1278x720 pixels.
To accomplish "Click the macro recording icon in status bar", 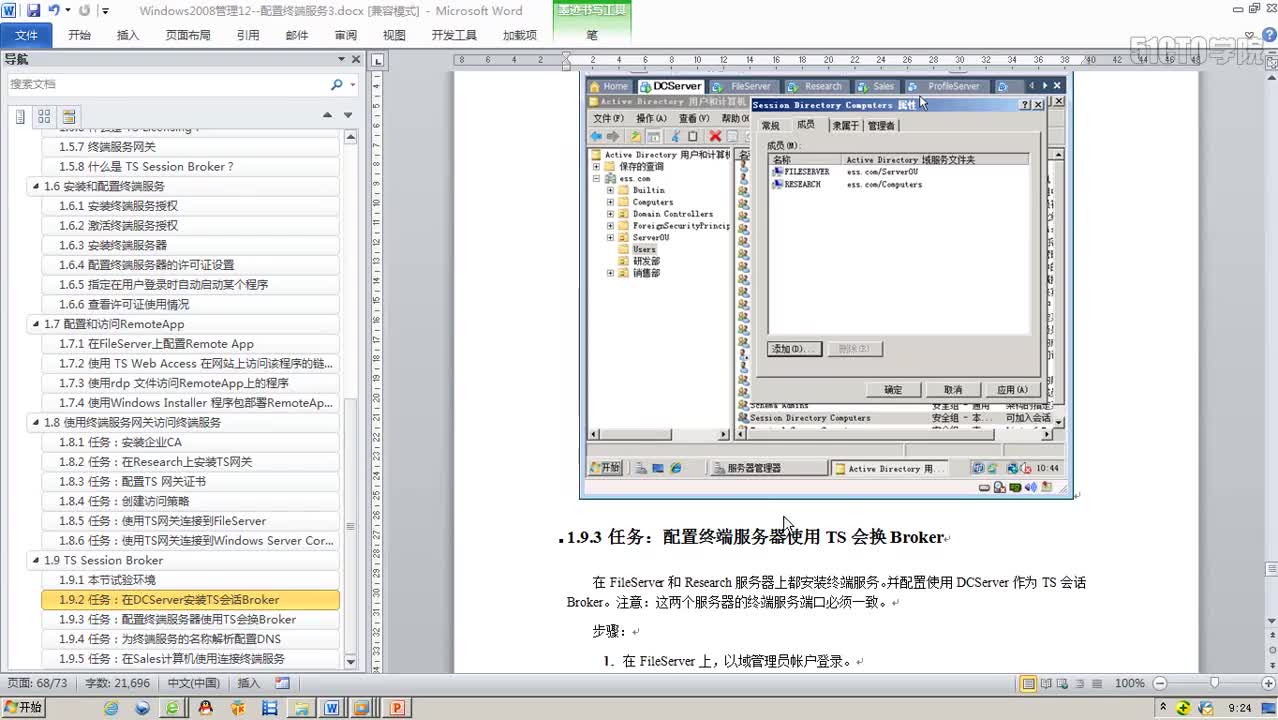I will (x=282, y=683).
